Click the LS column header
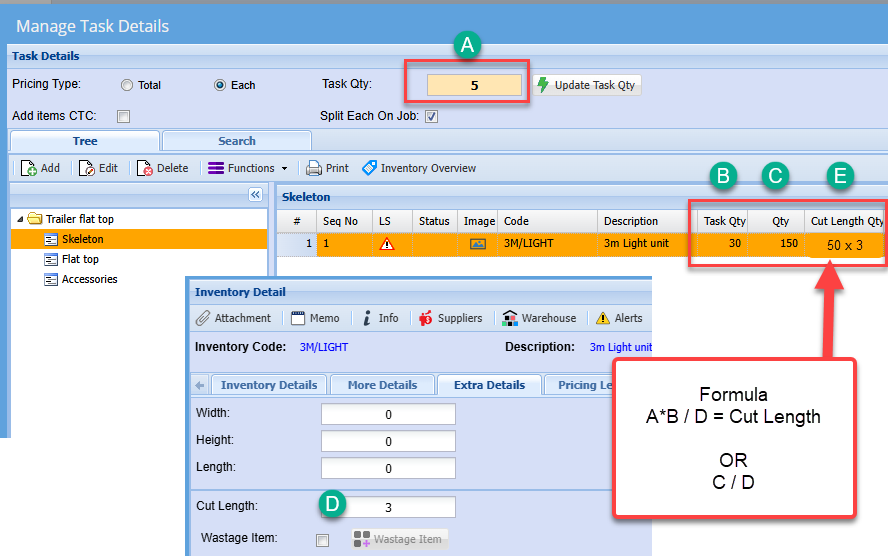The image size is (888, 556). coord(392,221)
